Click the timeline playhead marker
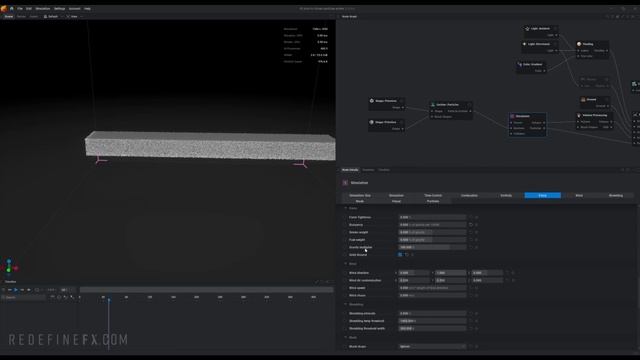This screenshot has height=360, width=640. pos(109,300)
